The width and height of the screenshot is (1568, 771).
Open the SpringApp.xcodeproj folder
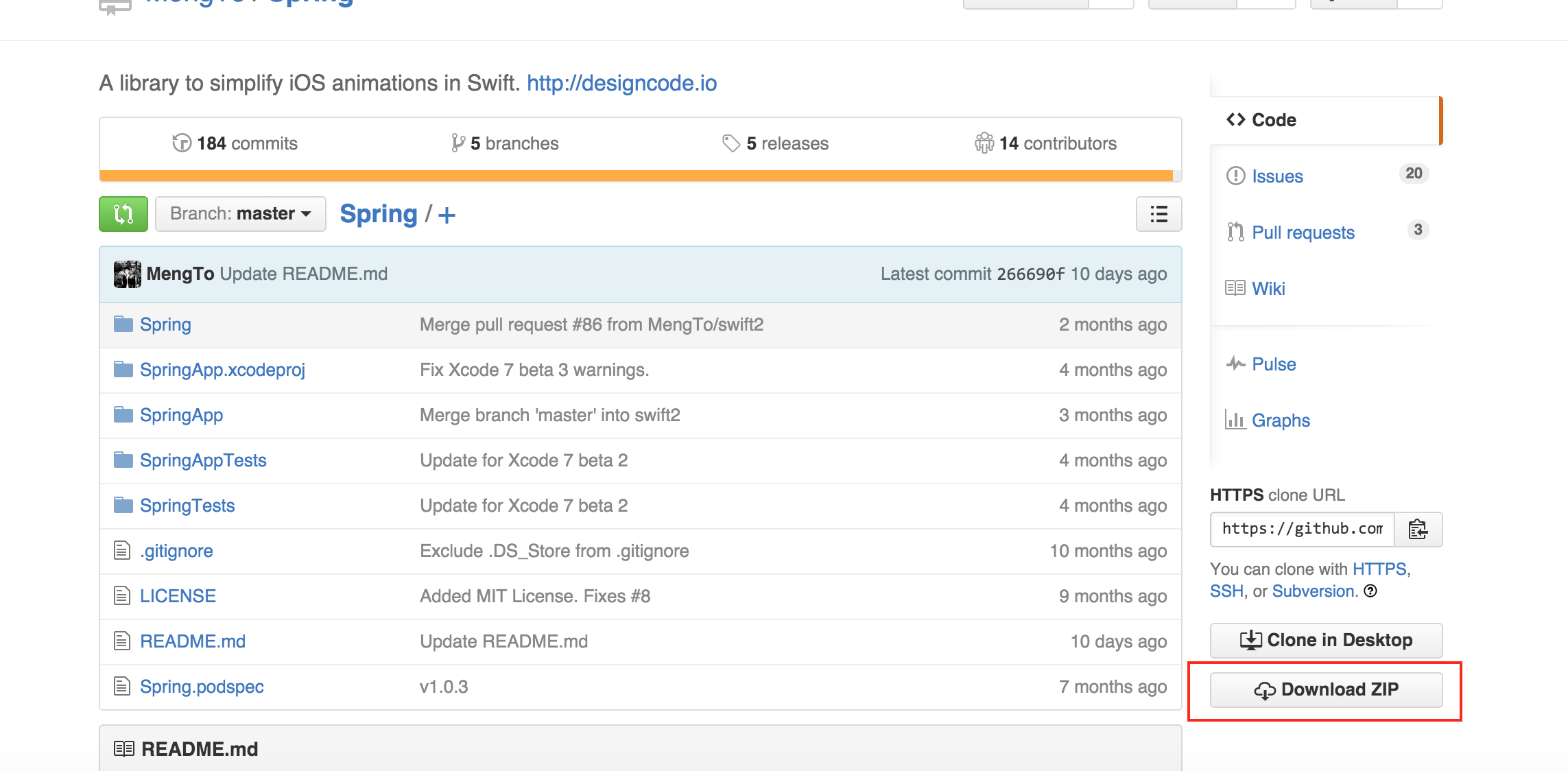pyautogui.click(x=222, y=370)
